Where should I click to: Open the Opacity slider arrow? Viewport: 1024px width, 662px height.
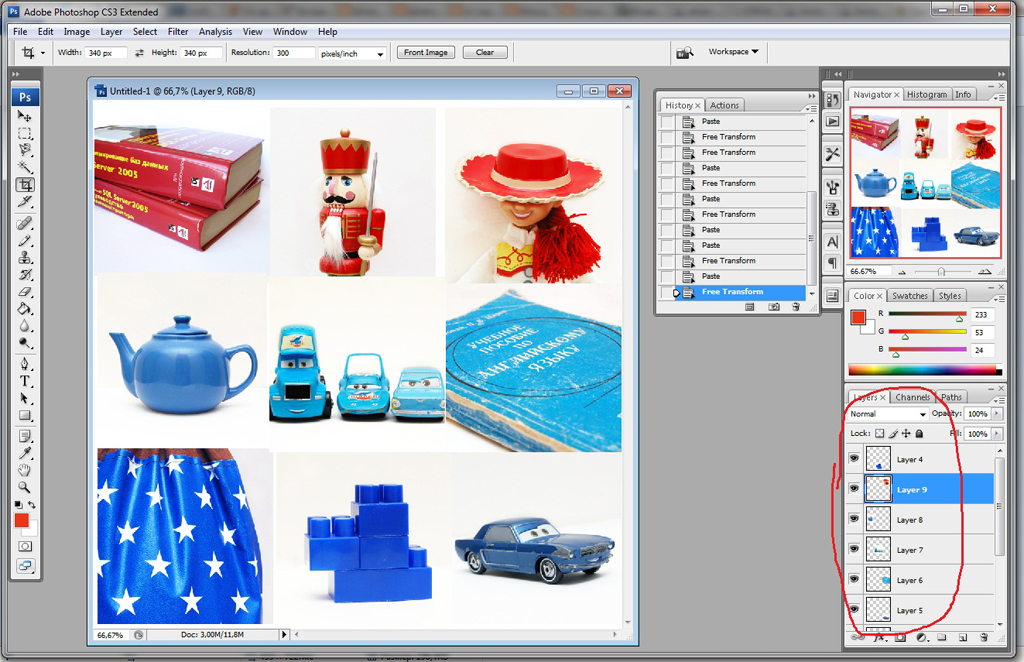(997, 414)
